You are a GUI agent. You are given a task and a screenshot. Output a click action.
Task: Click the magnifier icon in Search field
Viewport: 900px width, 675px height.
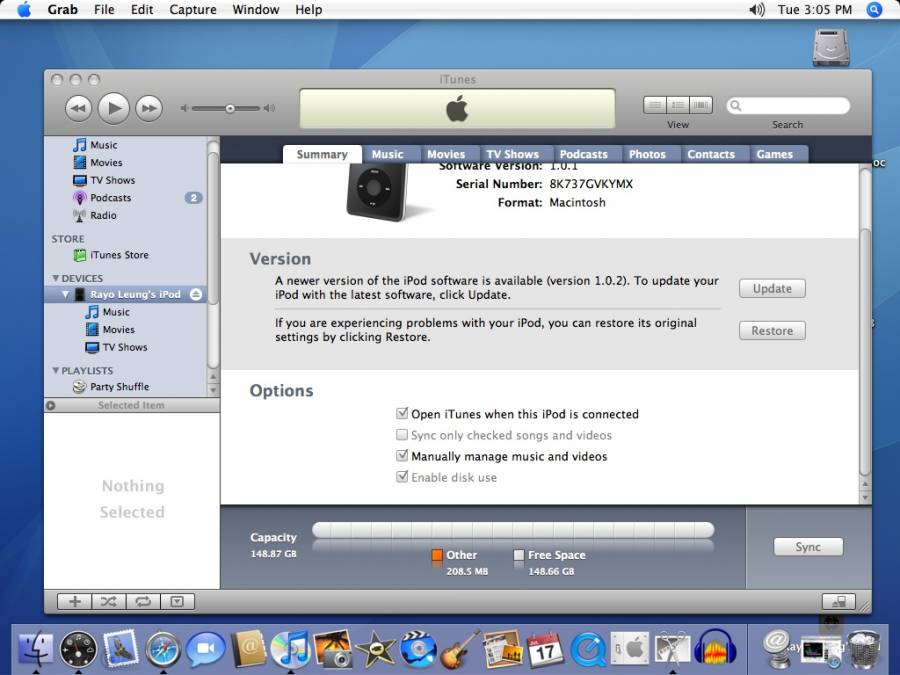point(736,106)
